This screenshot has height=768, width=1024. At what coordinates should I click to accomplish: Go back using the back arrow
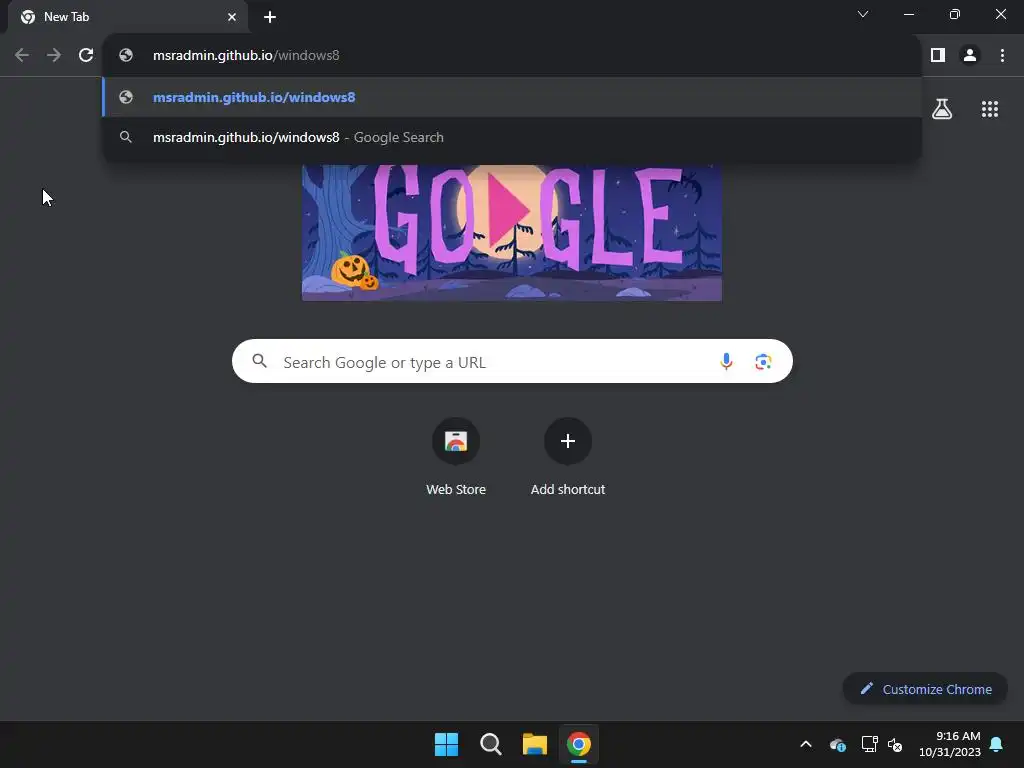[22, 56]
